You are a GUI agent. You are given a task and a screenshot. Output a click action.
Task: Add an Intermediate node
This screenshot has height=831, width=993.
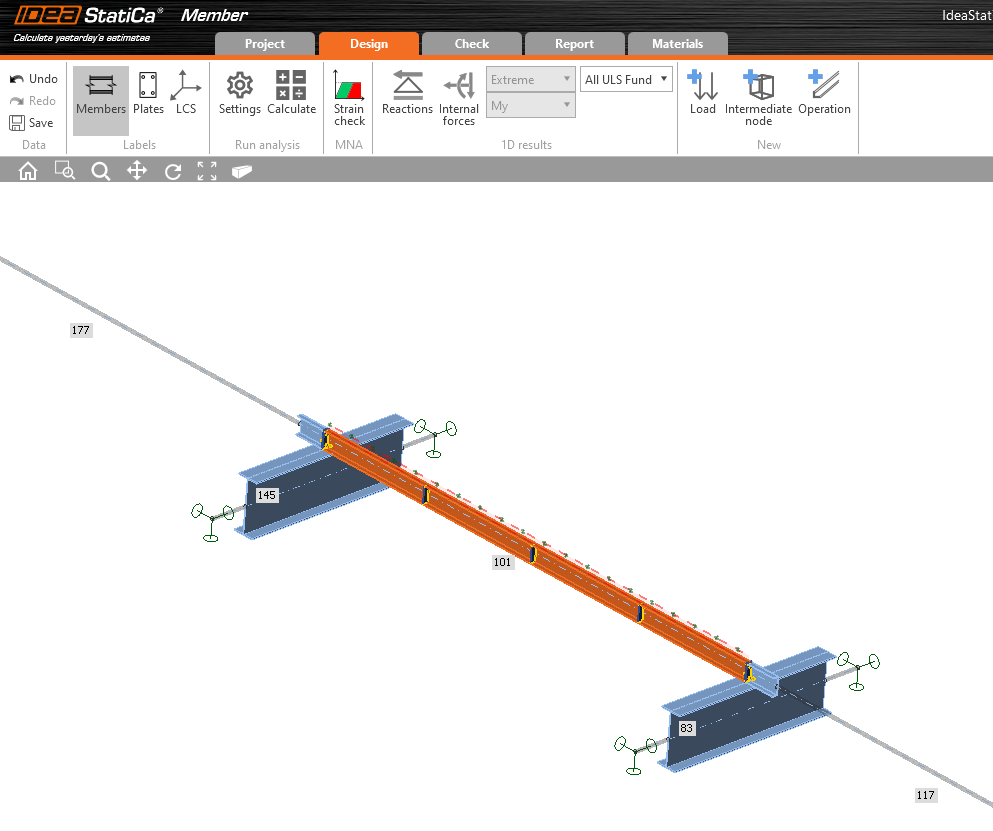(758, 96)
